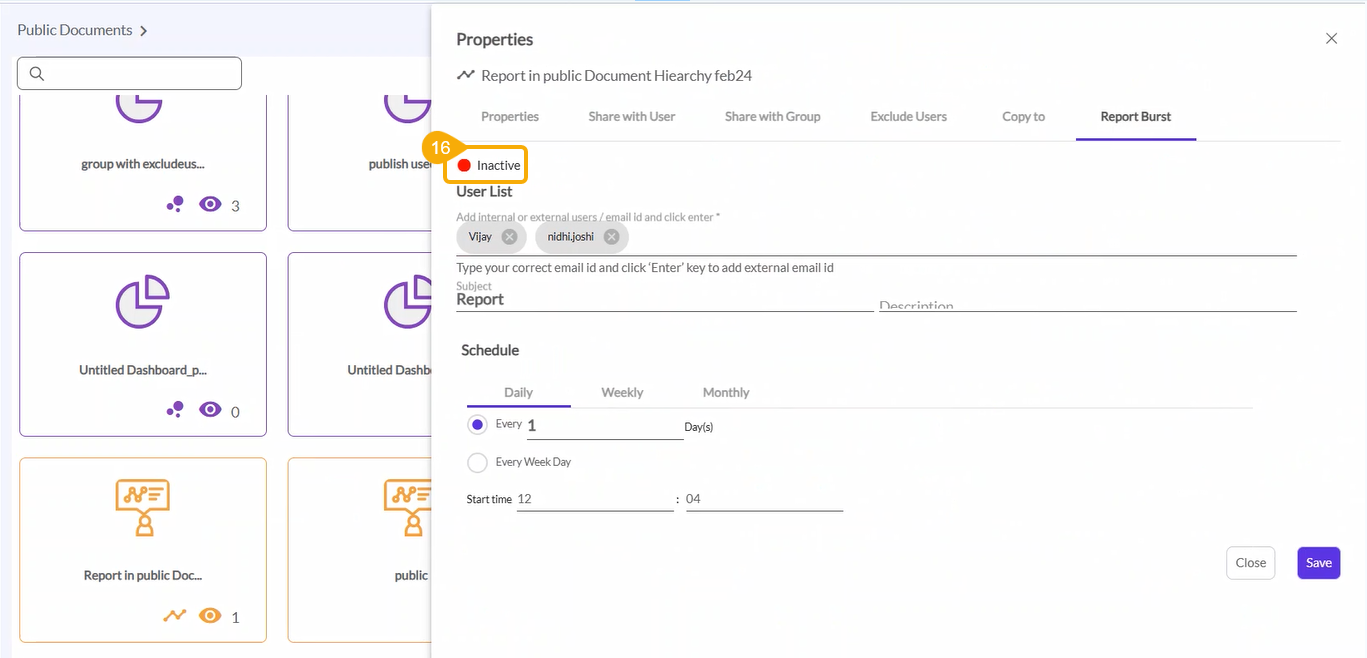
Task: Select the Every Week Day radio option
Action: click(477, 462)
